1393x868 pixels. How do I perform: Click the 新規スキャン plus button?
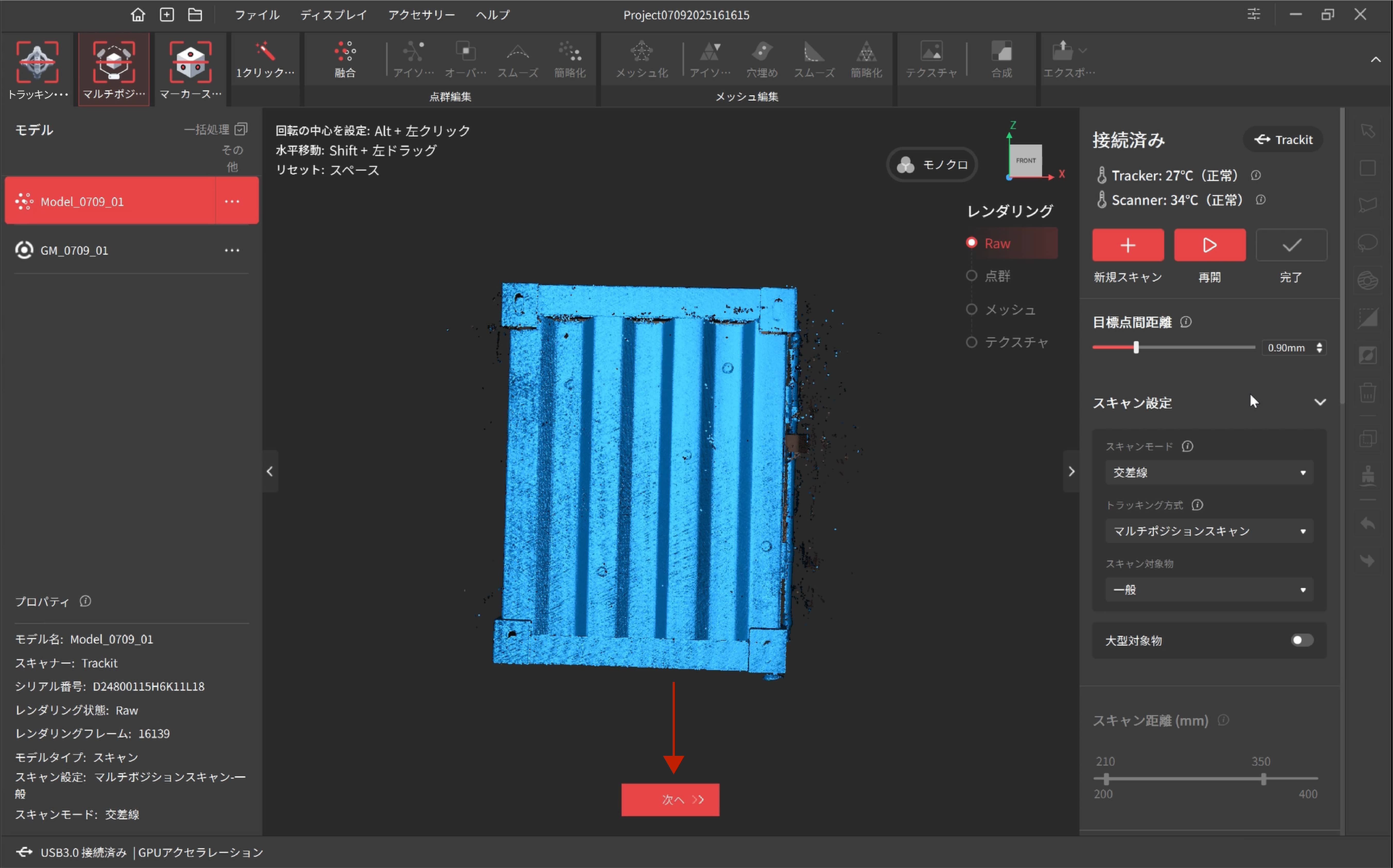point(1128,245)
